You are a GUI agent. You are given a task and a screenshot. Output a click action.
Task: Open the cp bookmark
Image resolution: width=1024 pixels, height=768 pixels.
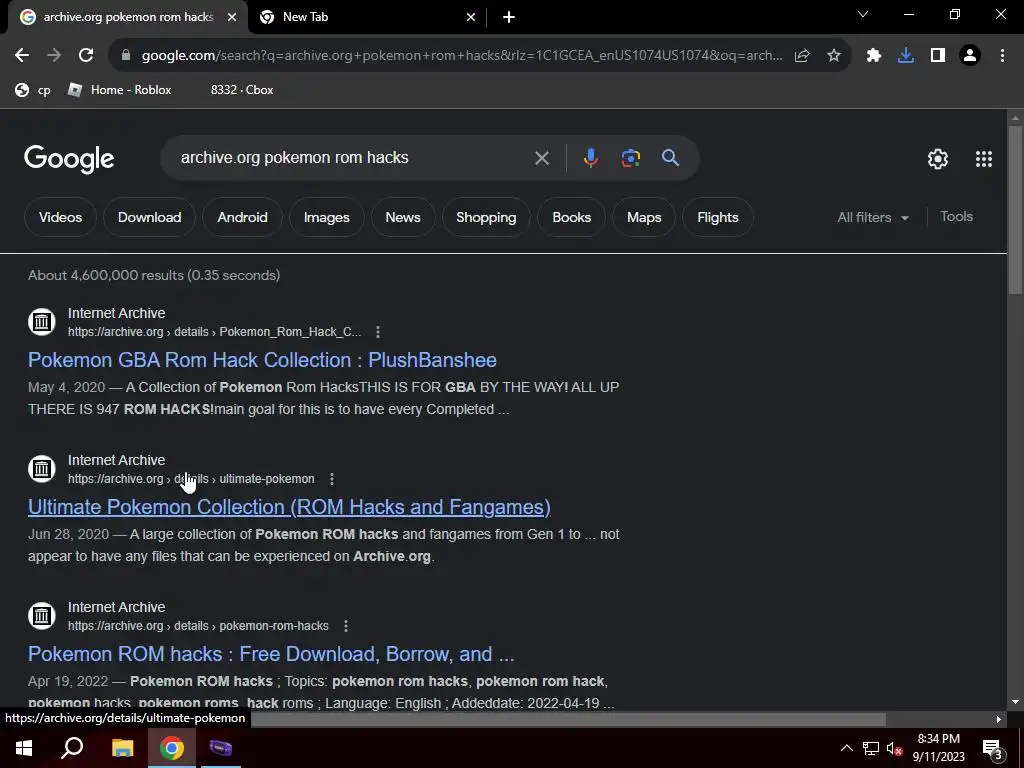pyautogui.click(x=33, y=90)
